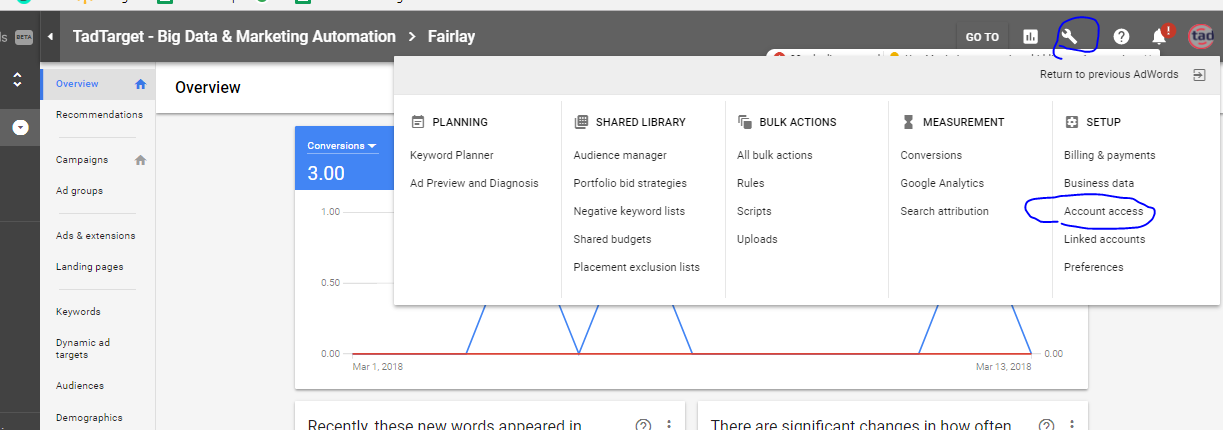Image resolution: width=1223 pixels, height=430 pixels.
Task: Open Search attribution
Action: pos(944,211)
